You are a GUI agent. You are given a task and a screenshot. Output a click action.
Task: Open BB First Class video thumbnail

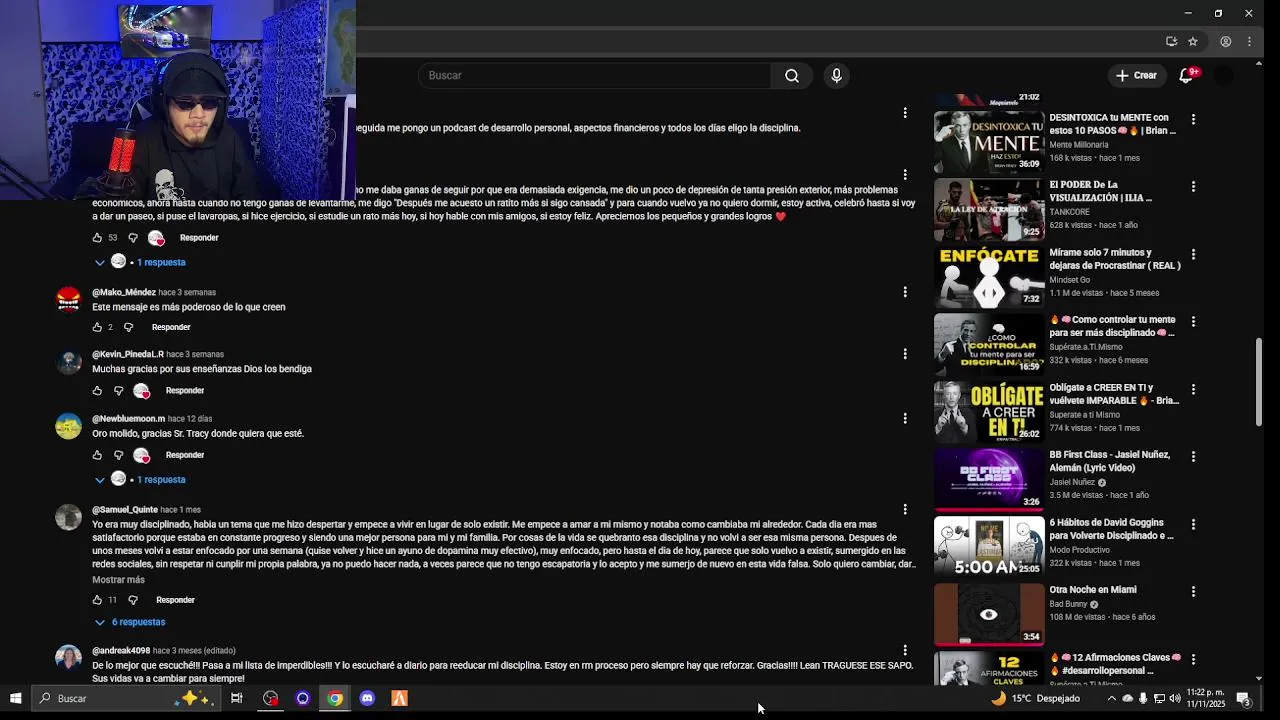point(989,479)
